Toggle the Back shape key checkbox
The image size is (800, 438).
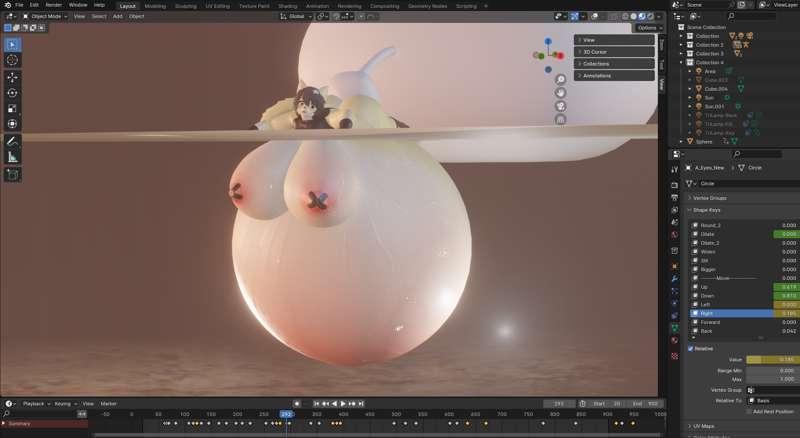(695, 331)
